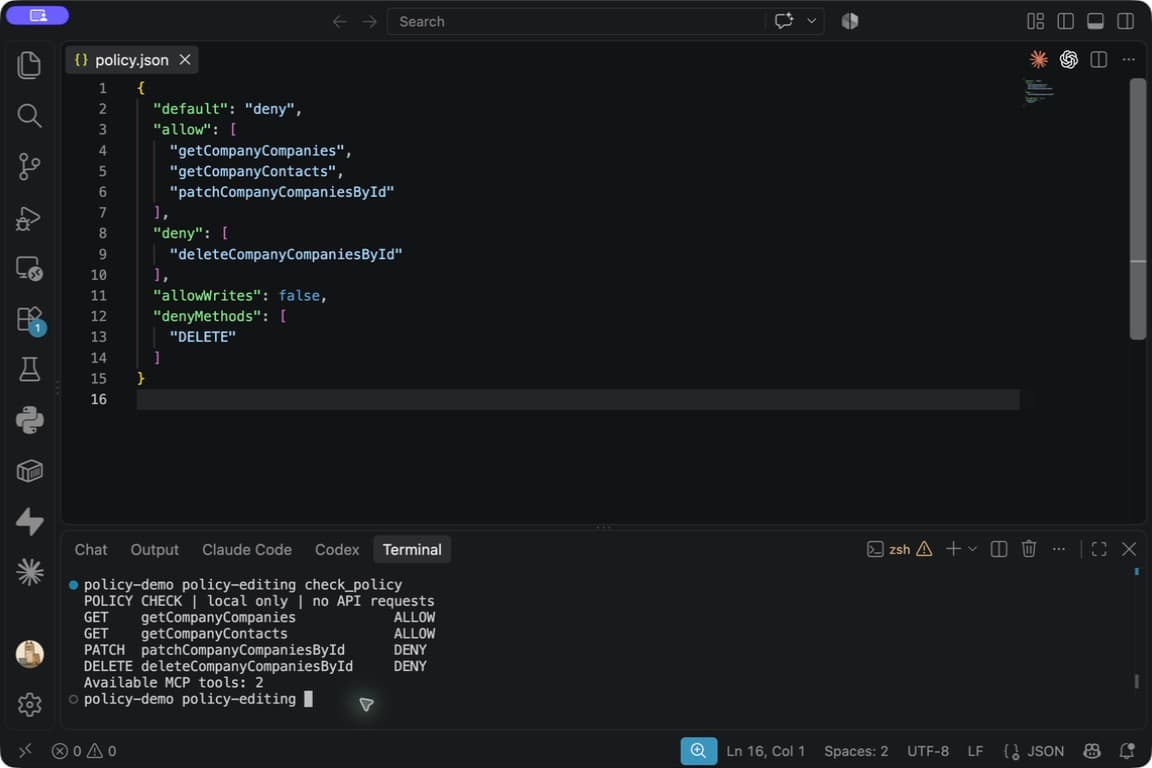Kill terminal with the trash icon

tap(1029, 549)
